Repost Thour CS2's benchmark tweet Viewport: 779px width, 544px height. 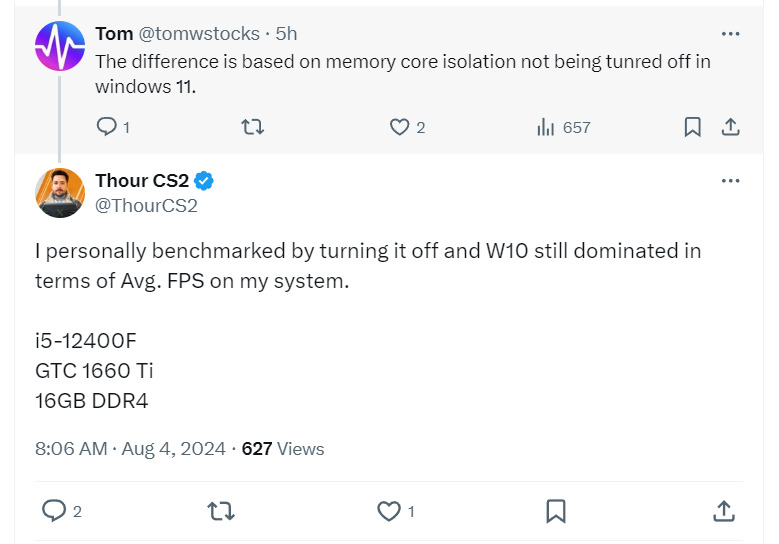pyautogui.click(x=220, y=511)
